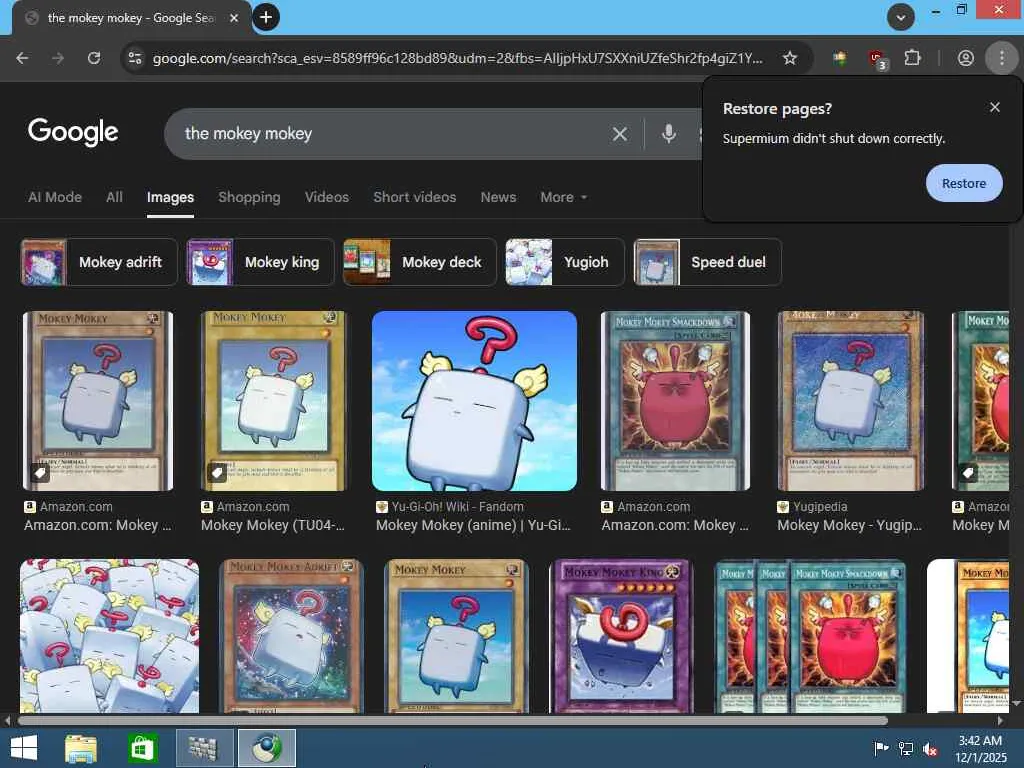The width and height of the screenshot is (1024, 768).
Task: Expand the More dropdown
Action: (563, 197)
